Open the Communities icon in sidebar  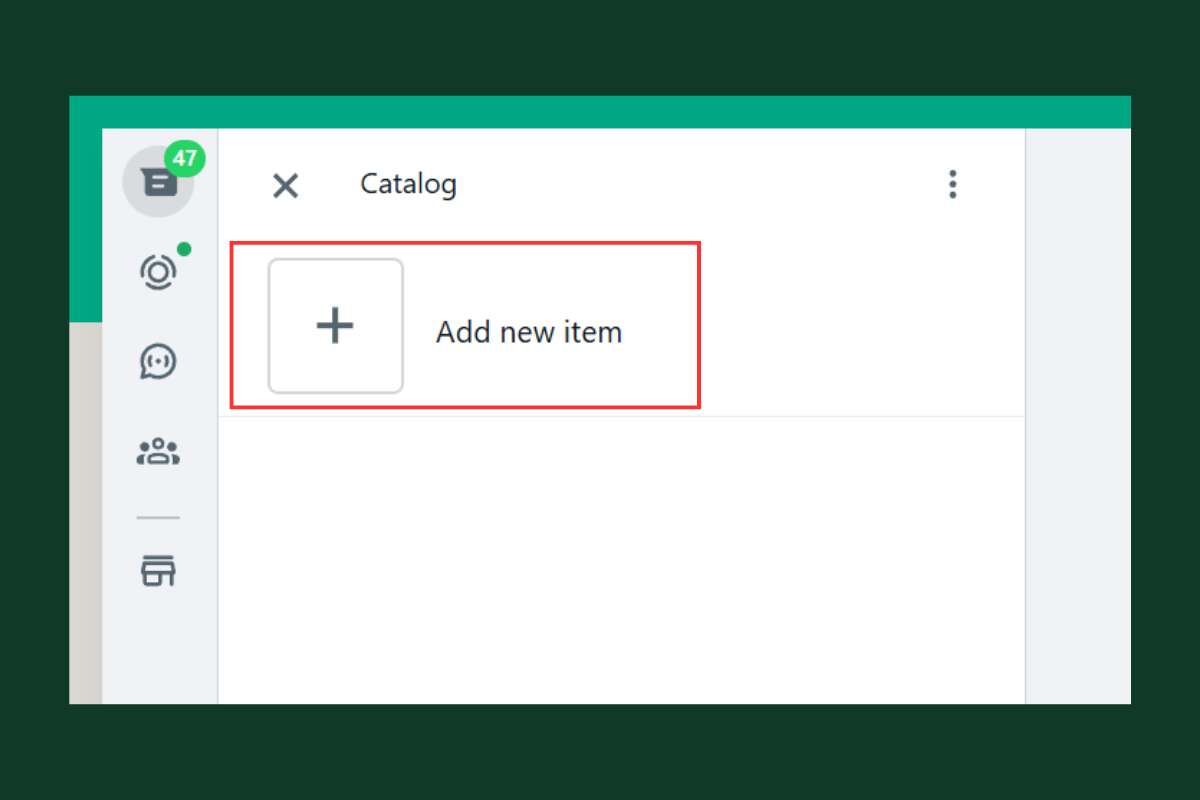click(158, 452)
